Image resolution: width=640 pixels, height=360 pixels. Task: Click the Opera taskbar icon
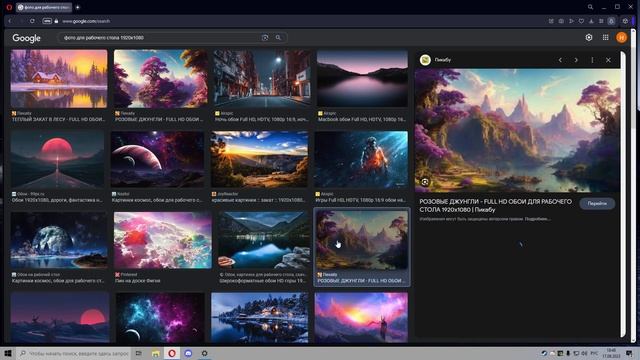tap(172, 353)
